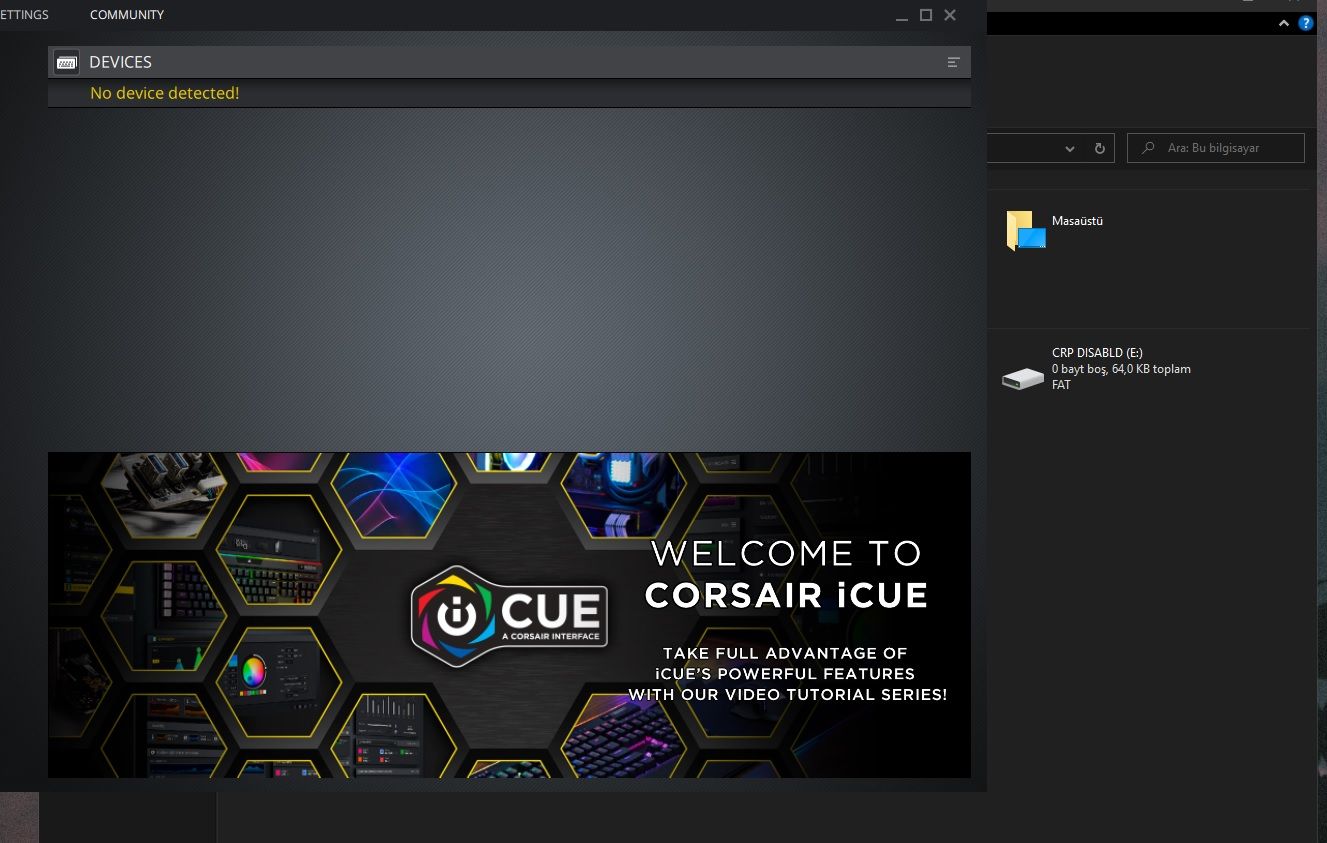
Task: Open the Welcome to Corsair iCUE banner
Action: [509, 615]
